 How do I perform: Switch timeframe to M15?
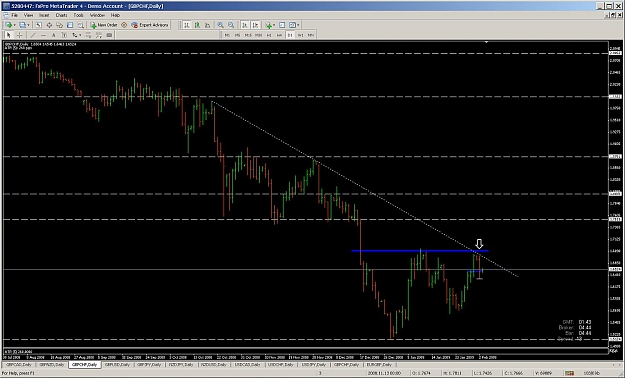[x=248, y=35]
